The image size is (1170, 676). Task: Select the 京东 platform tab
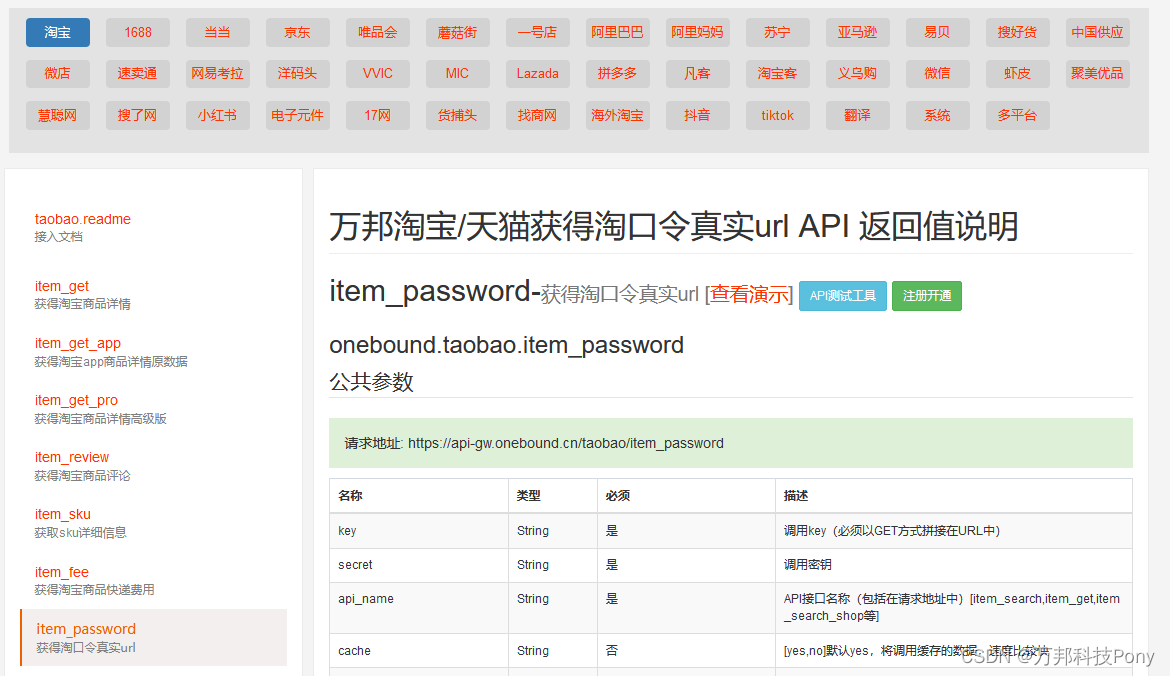297,32
